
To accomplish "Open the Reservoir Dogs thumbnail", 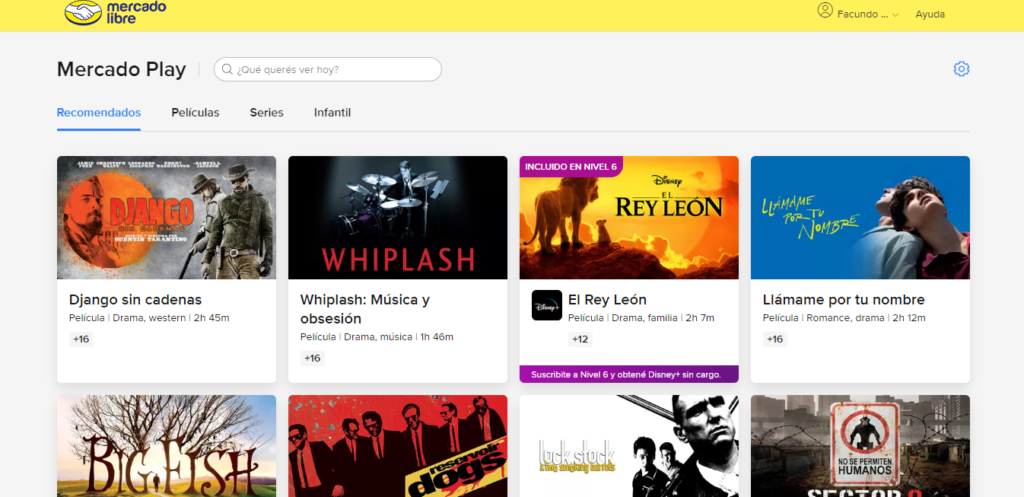I will (x=397, y=446).
